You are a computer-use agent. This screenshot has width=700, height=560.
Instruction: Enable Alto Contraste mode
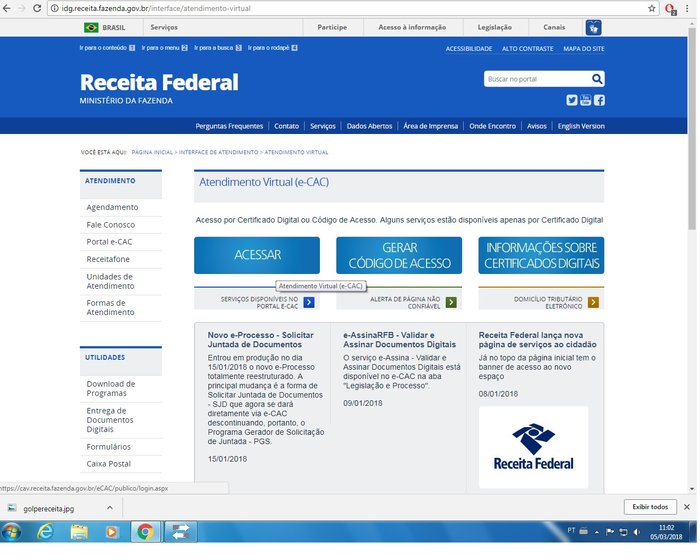tap(527, 48)
